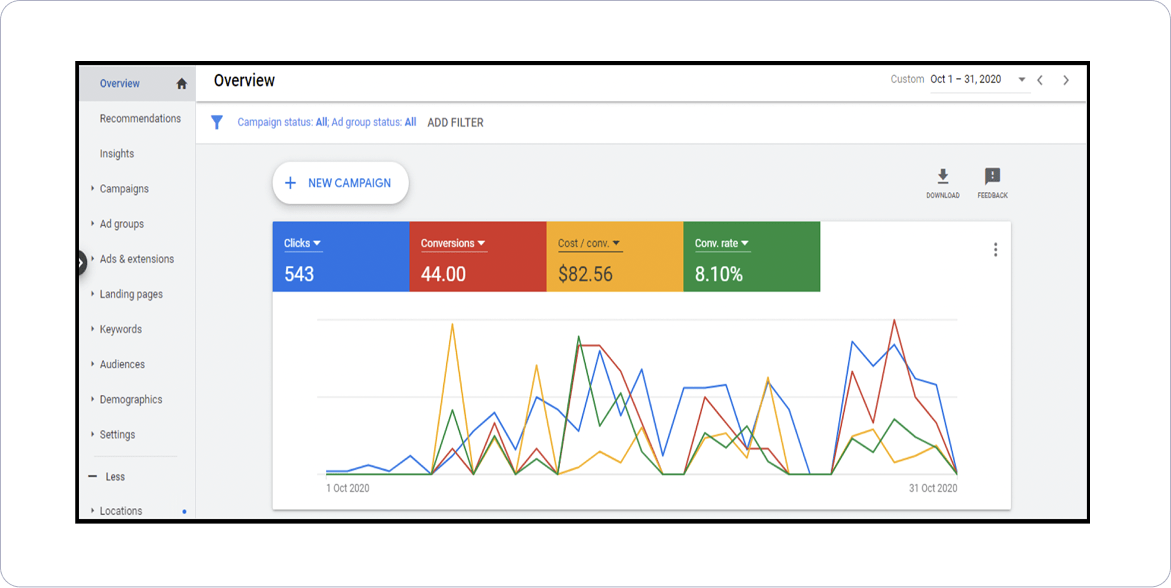Image resolution: width=1171 pixels, height=588 pixels.
Task: Open Insights in the sidebar
Action: pyautogui.click(x=117, y=154)
